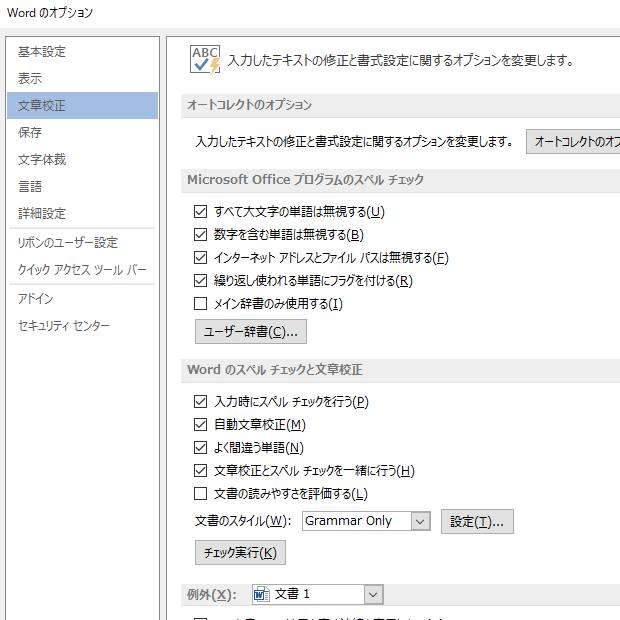The height and width of the screenshot is (620, 620).
Task: Enable メイン辞書のみ使用する checkbox
Action: click(201, 304)
